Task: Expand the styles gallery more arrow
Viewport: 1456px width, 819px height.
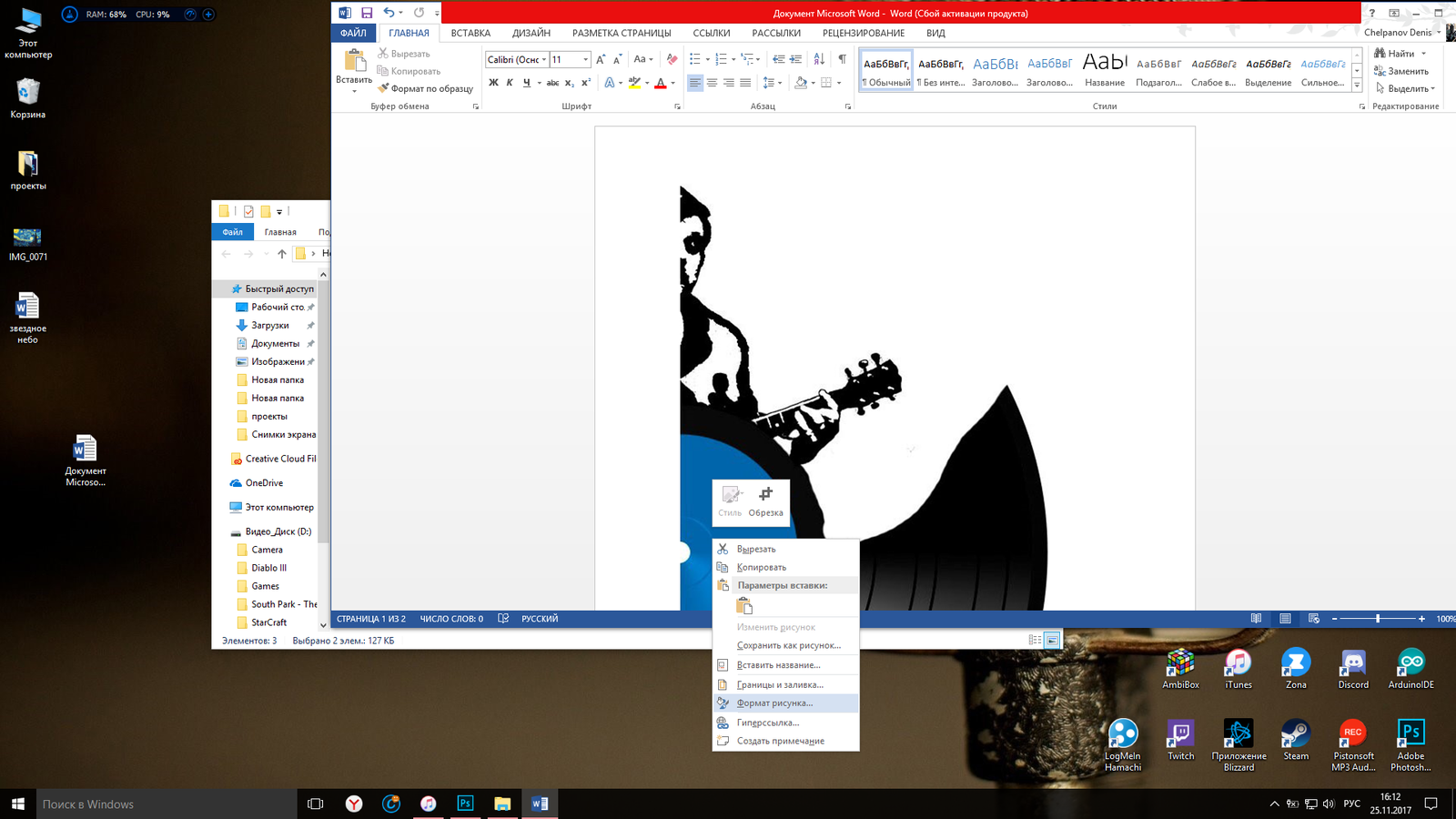Action: [1357, 85]
